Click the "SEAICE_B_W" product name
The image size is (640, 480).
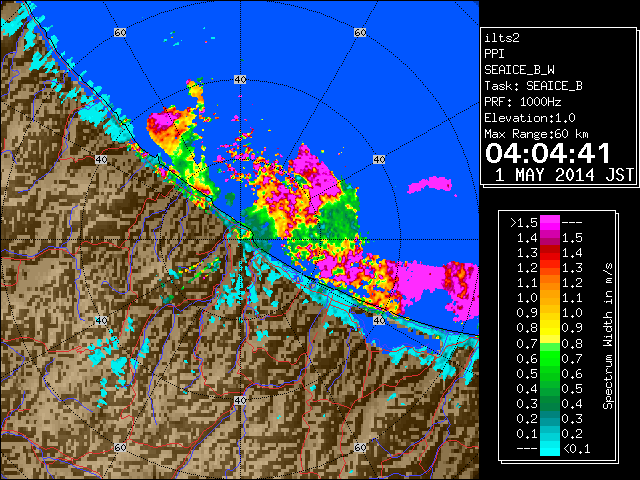[519, 70]
